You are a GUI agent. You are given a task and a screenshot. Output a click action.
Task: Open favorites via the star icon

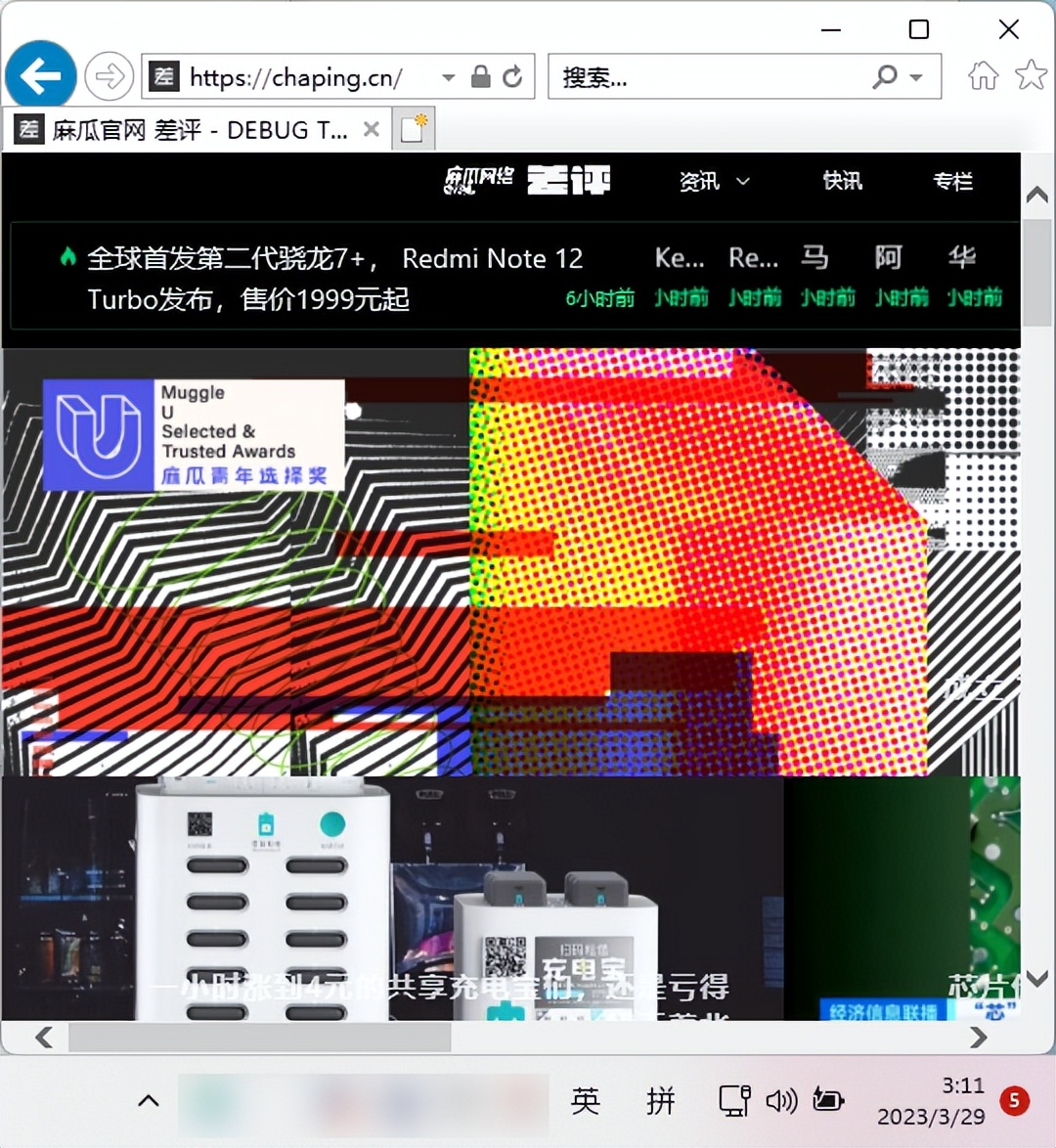pyautogui.click(x=1033, y=76)
